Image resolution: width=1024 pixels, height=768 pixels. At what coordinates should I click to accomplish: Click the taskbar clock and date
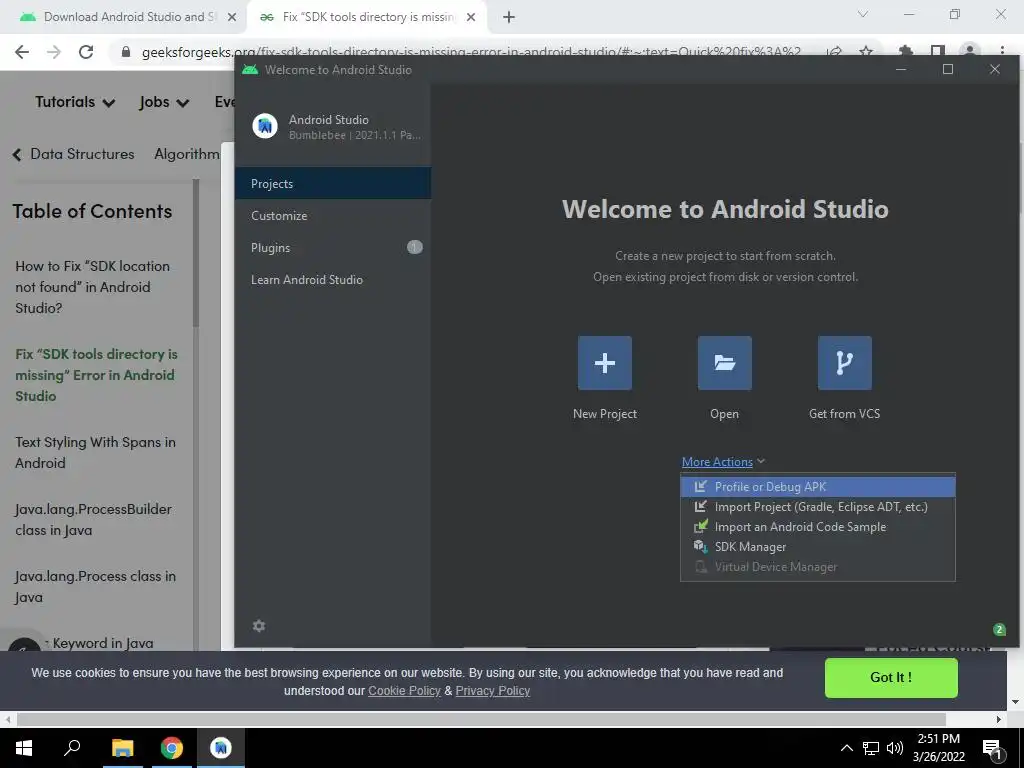[x=938, y=748]
